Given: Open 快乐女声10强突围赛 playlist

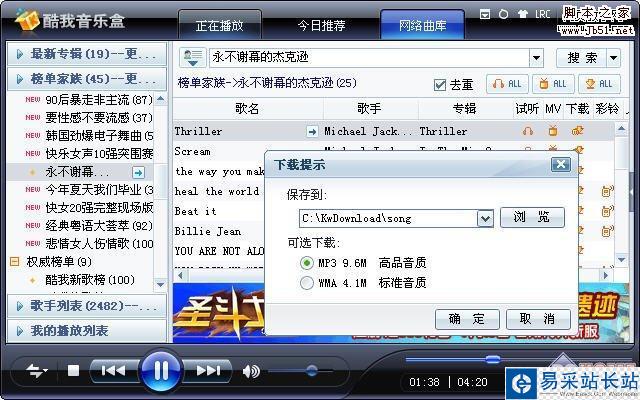Looking at the screenshot, I should point(100,154).
